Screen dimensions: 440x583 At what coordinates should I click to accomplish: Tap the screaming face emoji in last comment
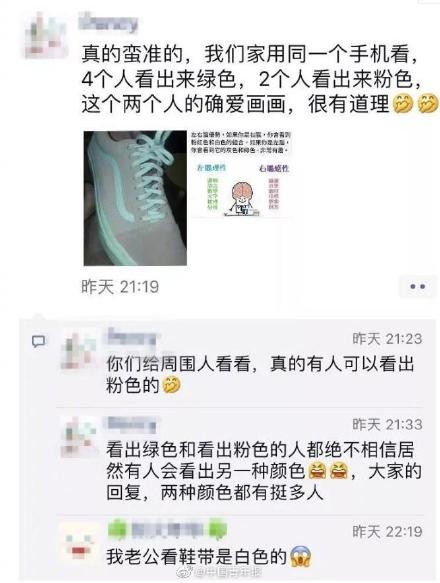[301, 557]
